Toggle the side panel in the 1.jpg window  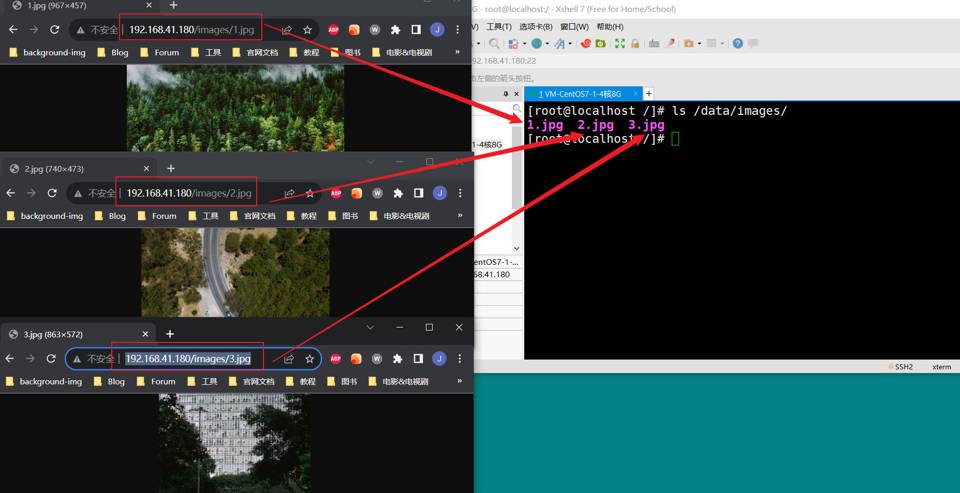coord(416,30)
